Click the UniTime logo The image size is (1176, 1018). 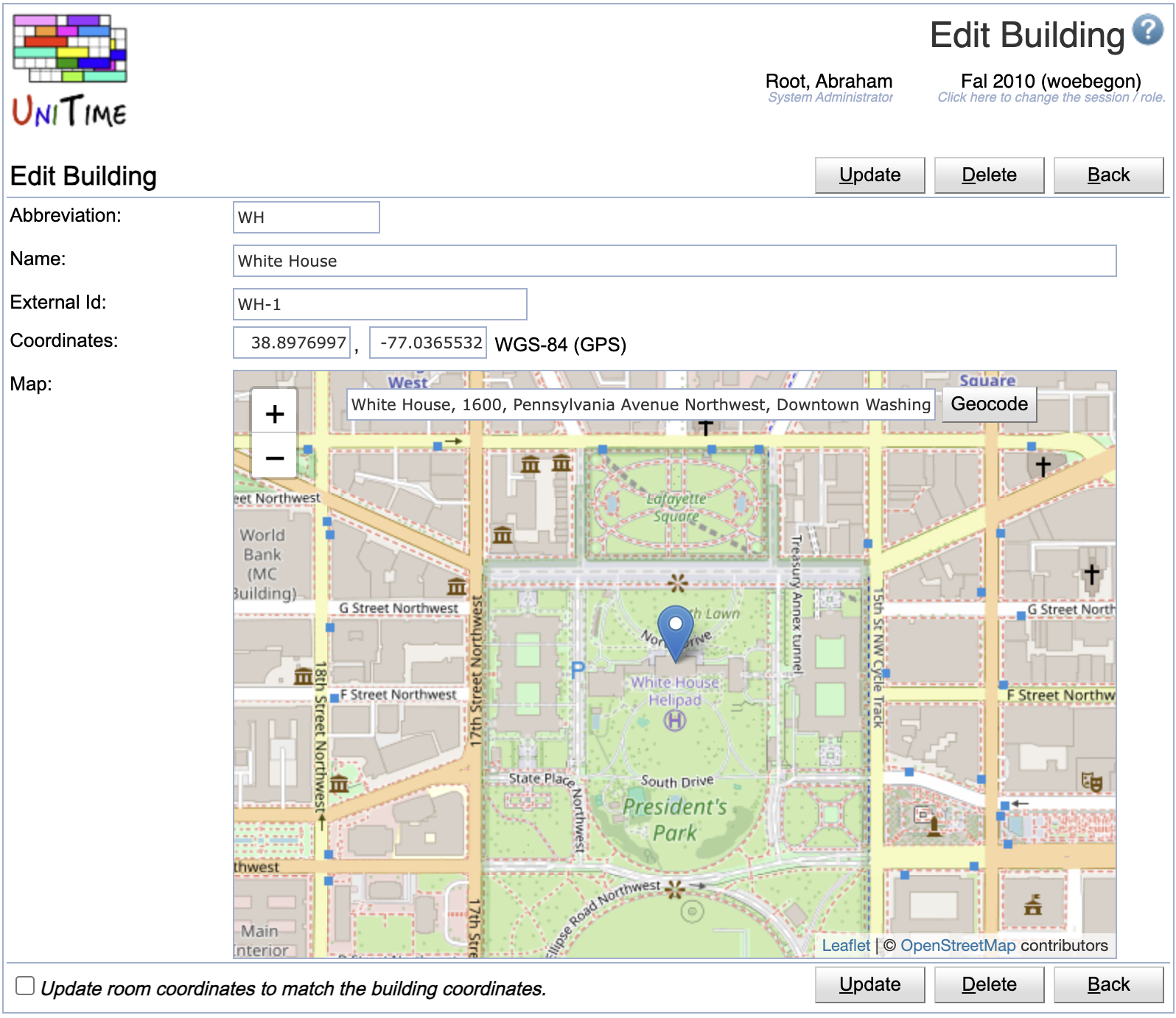[70, 71]
